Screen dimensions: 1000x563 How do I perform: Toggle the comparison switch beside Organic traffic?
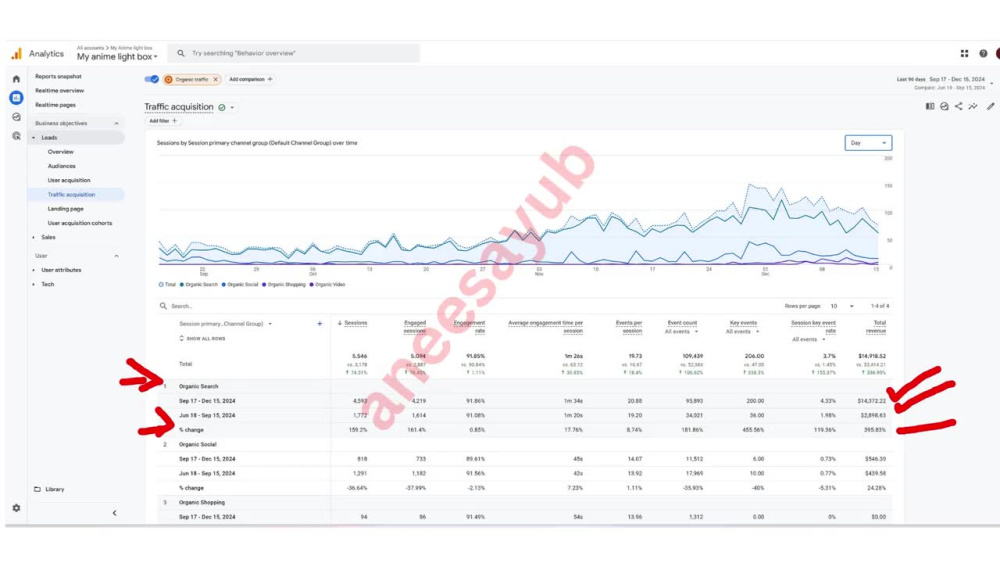[152, 79]
